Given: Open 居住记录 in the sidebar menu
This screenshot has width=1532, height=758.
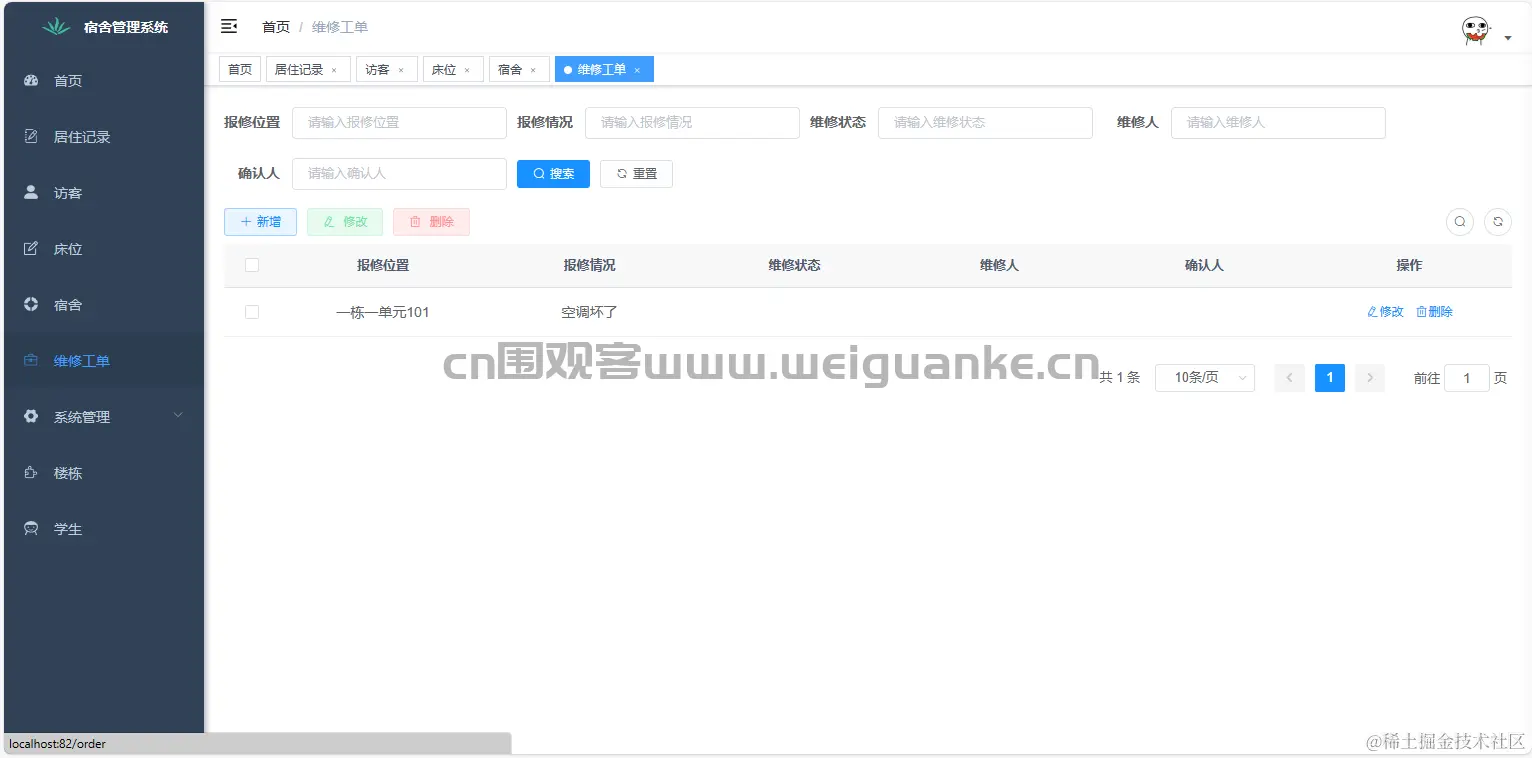Looking at the screenshot, I should tap(104, 137).
